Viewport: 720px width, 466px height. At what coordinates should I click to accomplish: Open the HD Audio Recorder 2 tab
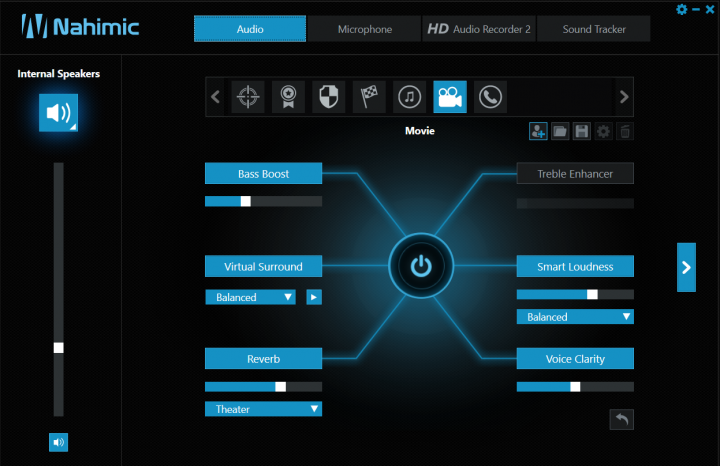click(479, 29)
